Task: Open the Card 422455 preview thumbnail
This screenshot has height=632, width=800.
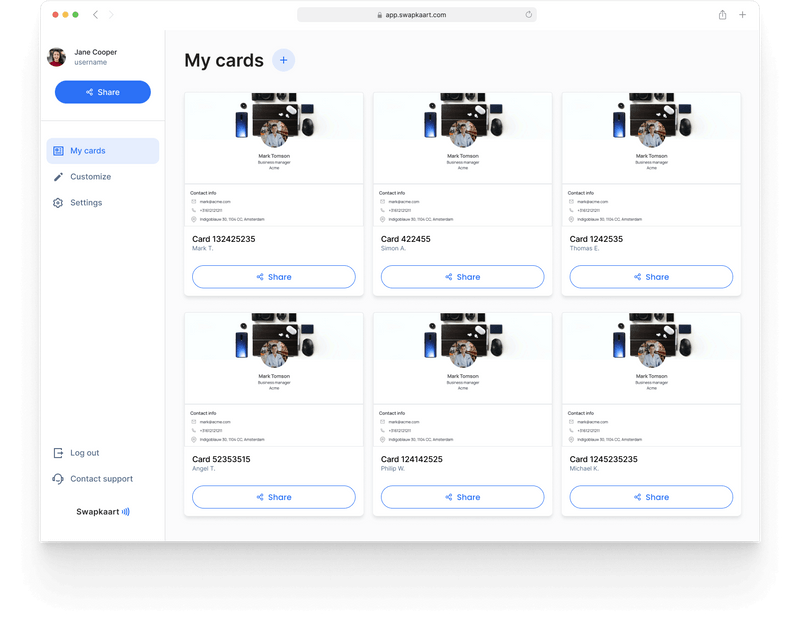Action: (x=463, y=159)
